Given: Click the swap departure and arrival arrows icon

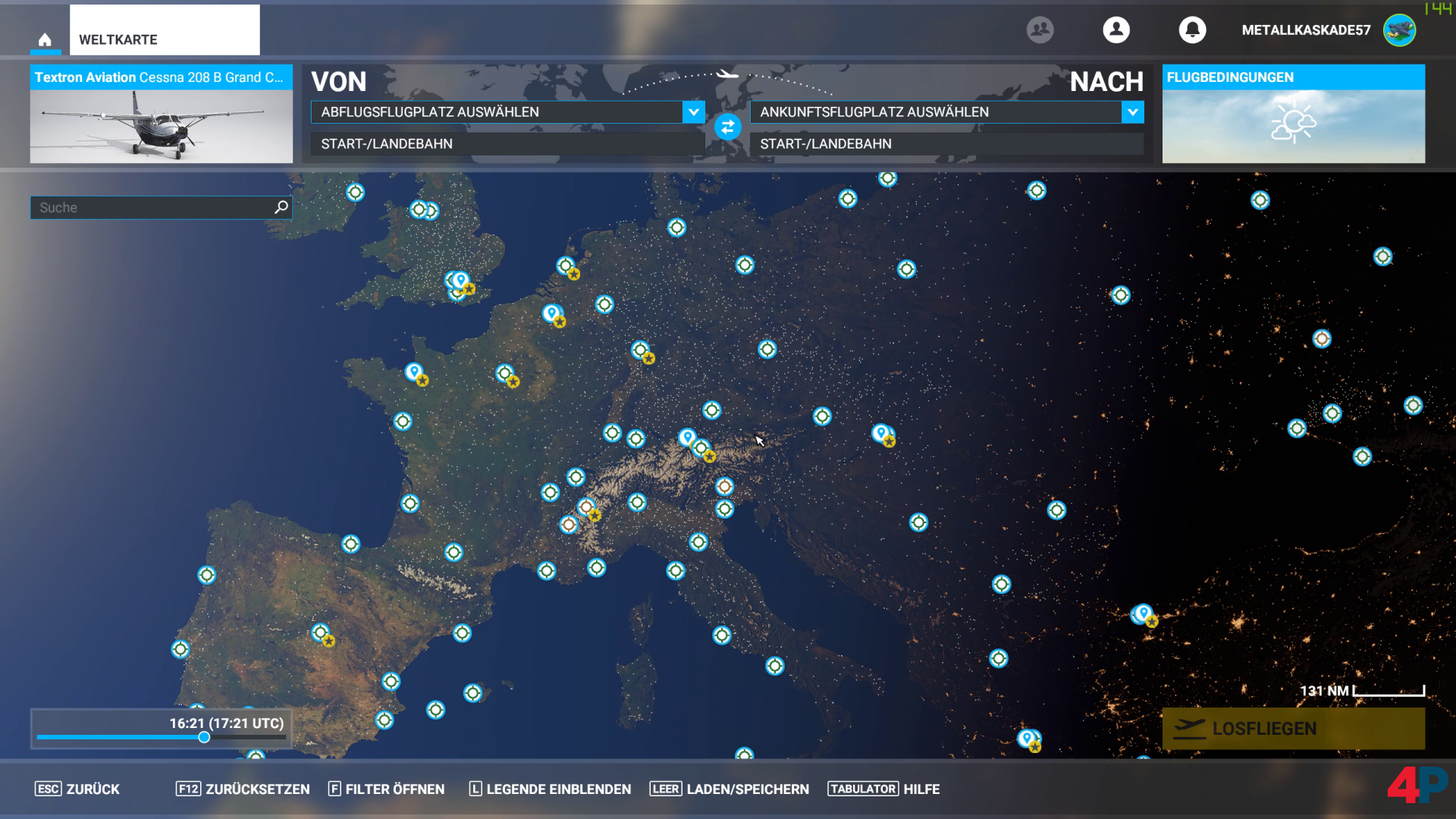Looking at the screenshot, I should [x=727, y=127].
